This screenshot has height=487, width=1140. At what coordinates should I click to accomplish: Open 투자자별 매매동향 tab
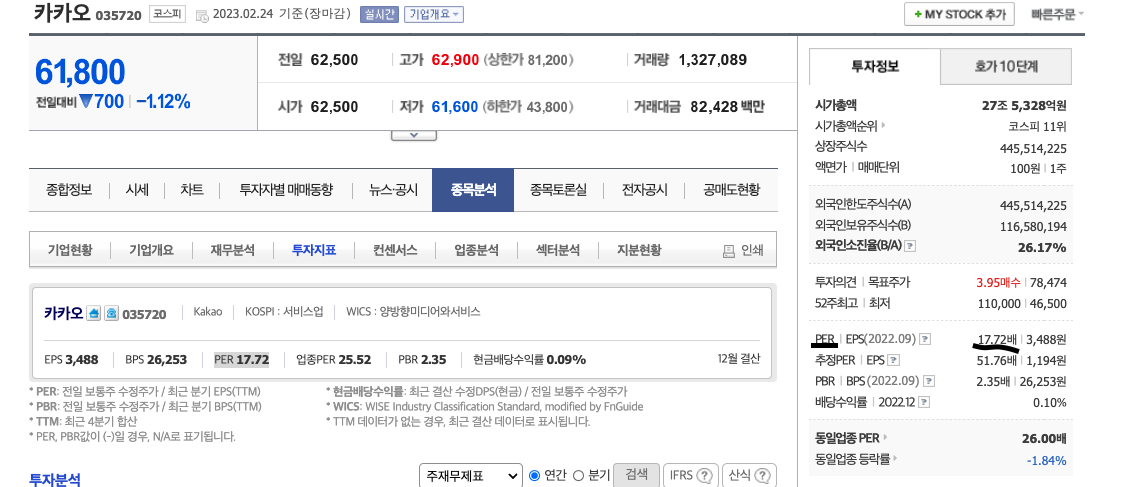(x=286, y=190)
